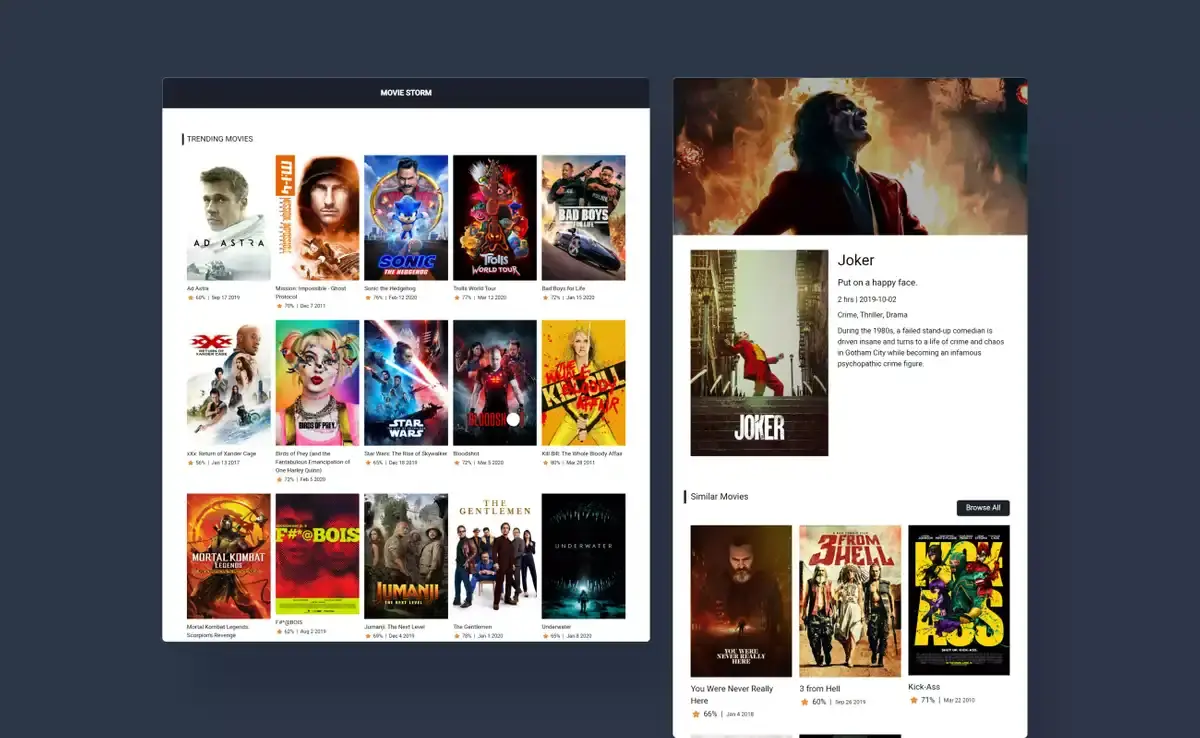Select the 3 from Hell poster
Screen dimensions: 1200x738
850,601
